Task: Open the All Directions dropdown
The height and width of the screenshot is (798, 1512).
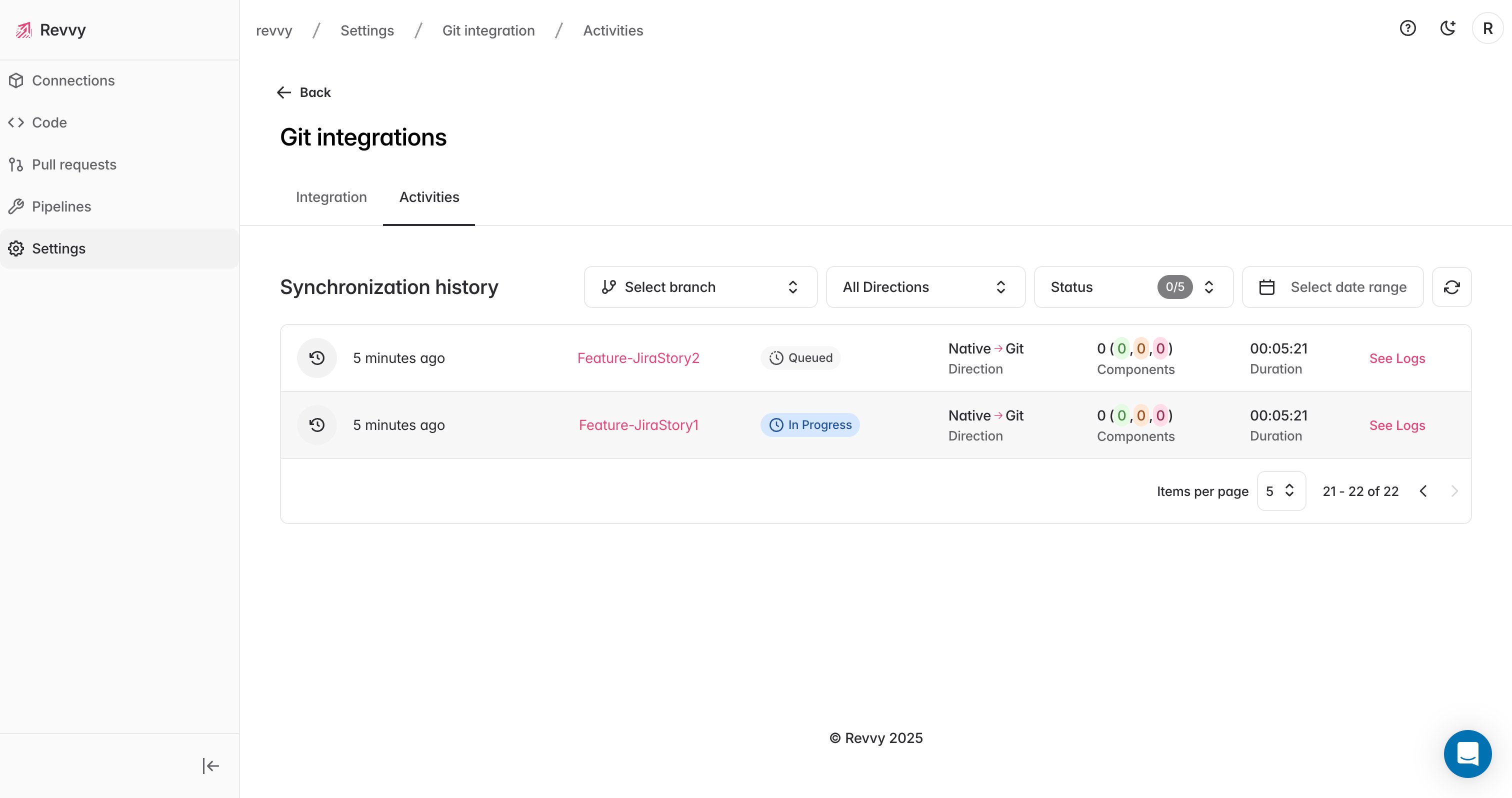Action: coord(925,287)
